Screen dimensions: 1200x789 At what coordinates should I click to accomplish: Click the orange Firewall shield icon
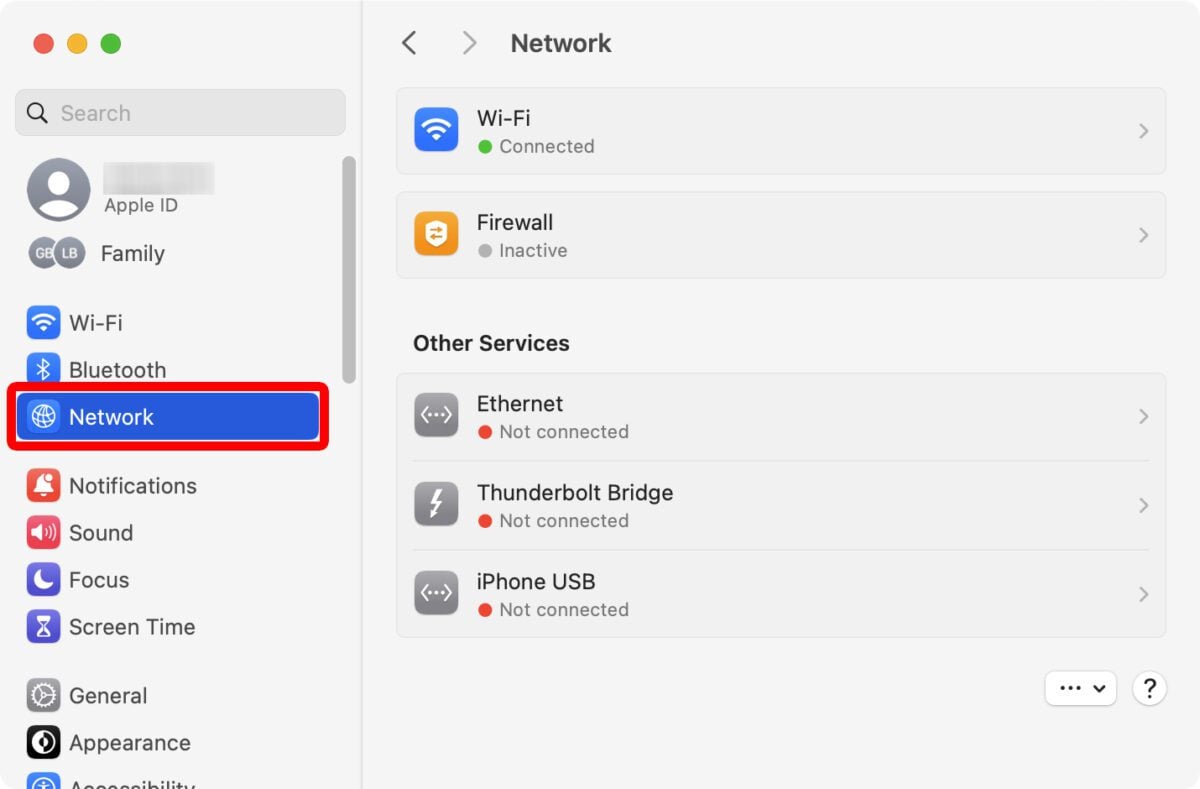point(436,235)
